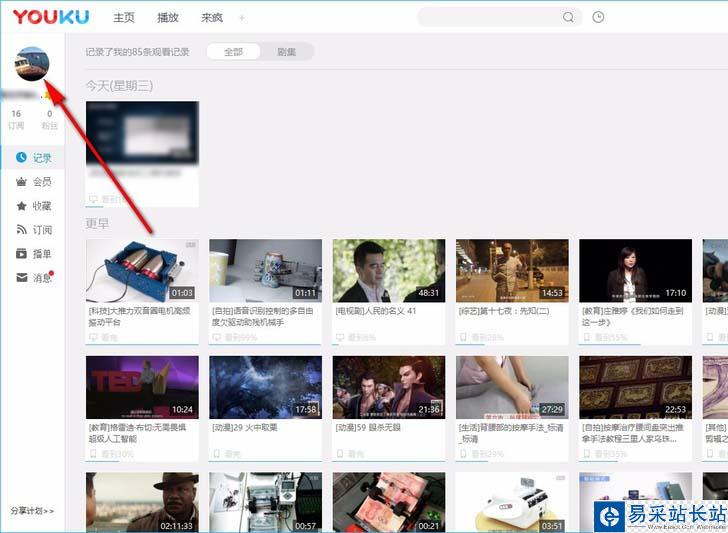Play the 10:24 TED video thumbnail
The height and width of the screenshot is (533, 728).
pos(143,387)
